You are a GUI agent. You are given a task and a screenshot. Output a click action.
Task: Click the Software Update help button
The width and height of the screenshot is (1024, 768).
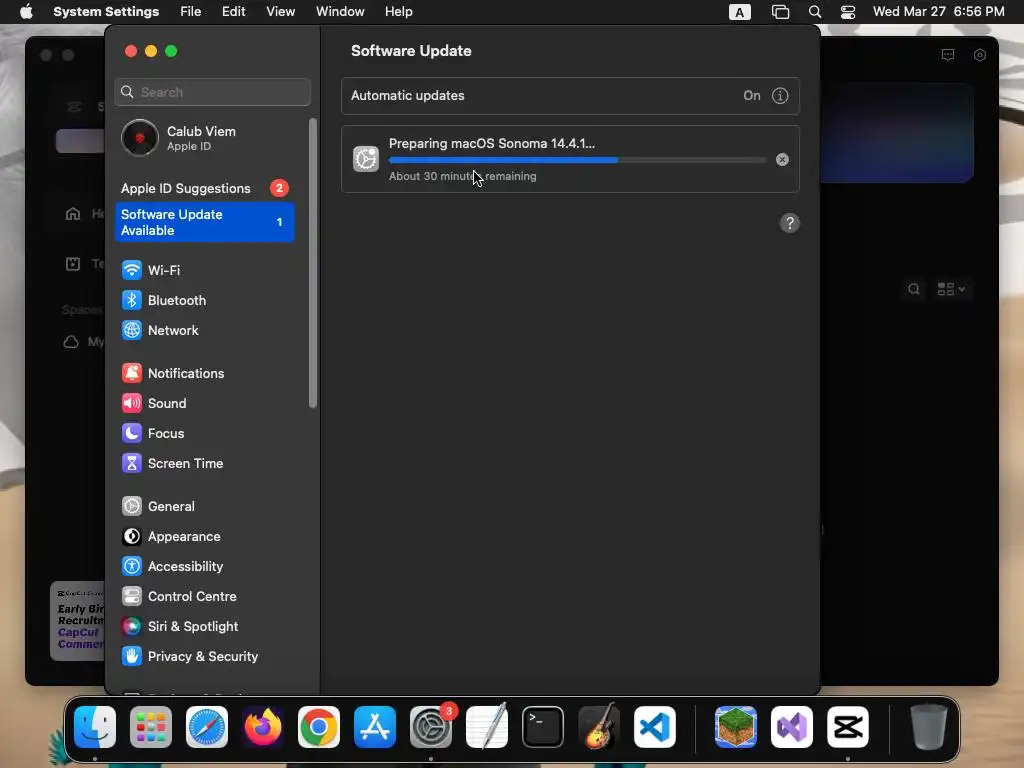(790, 223)
